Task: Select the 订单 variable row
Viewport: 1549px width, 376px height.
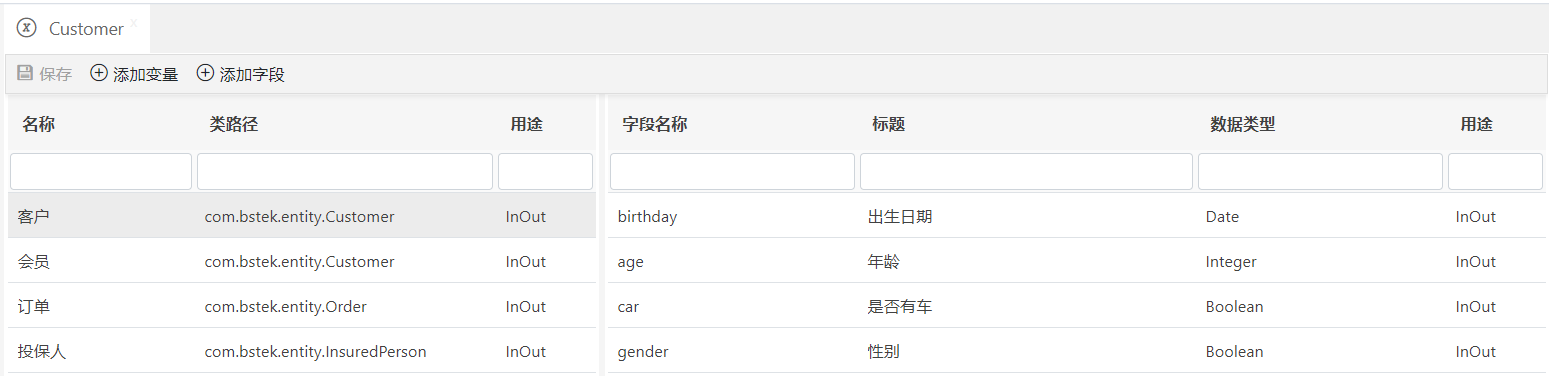Action: (302, 306)
